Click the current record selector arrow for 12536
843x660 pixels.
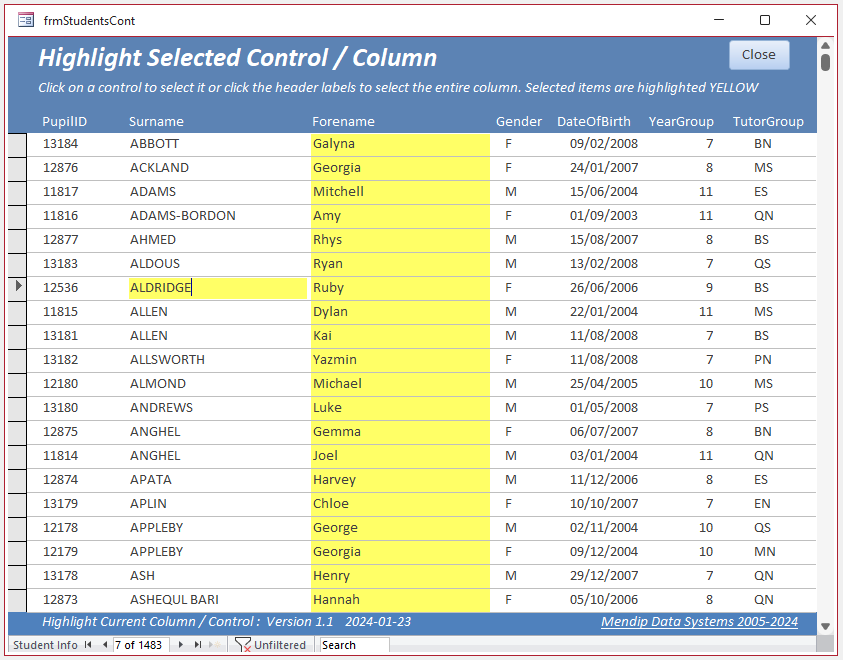18,286
